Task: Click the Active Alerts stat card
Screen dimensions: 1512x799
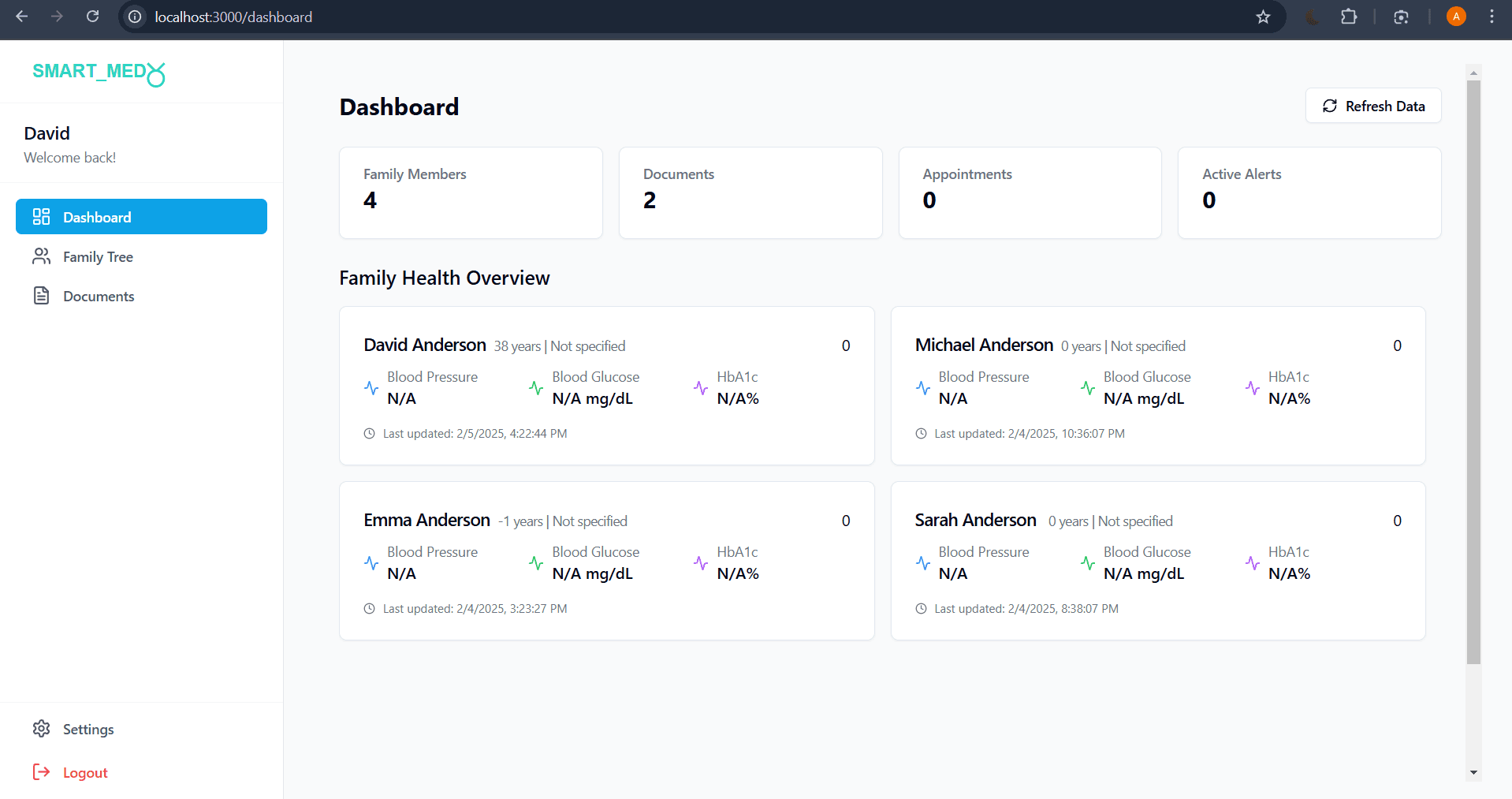Action: coord(1309,192)
